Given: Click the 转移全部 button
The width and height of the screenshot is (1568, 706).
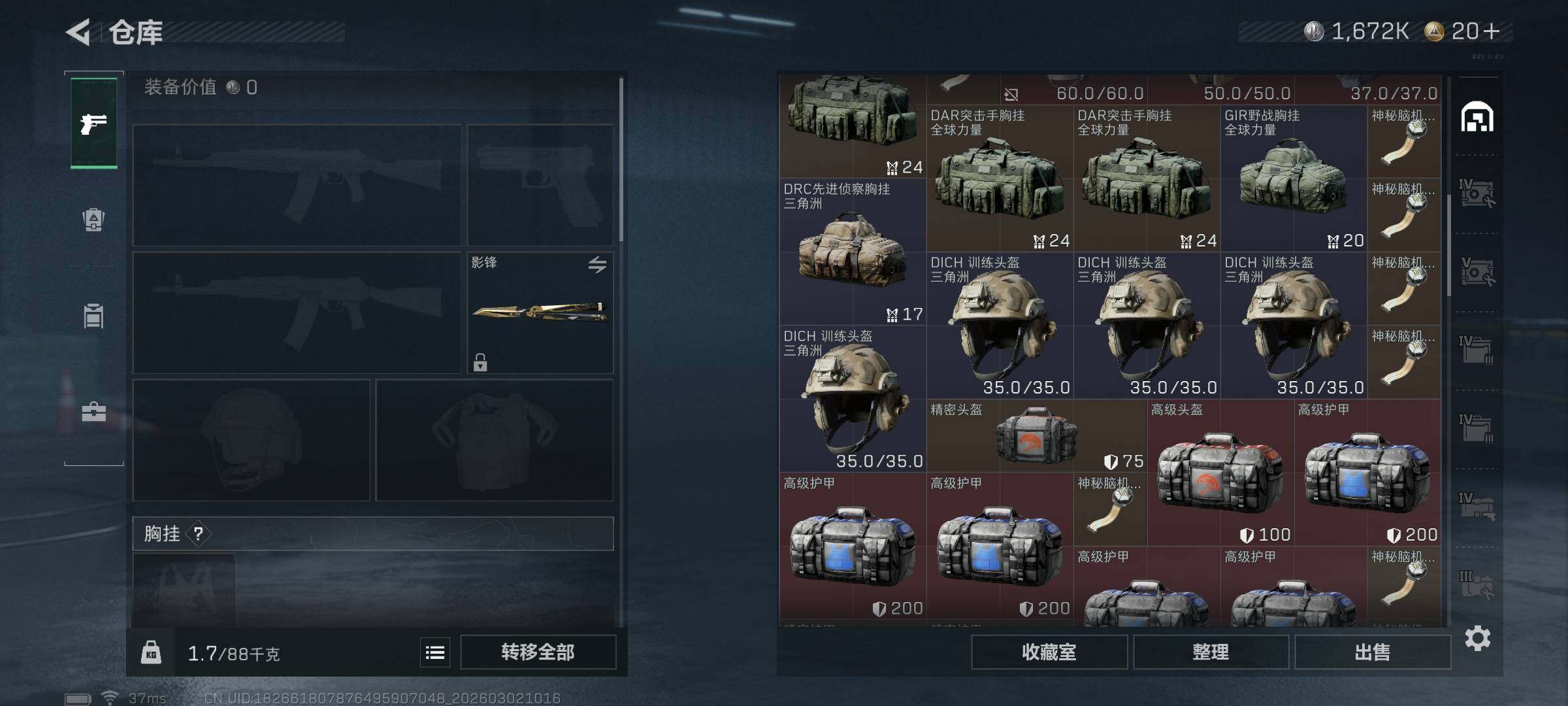Looking at the screenshot, I should (538, 652).
